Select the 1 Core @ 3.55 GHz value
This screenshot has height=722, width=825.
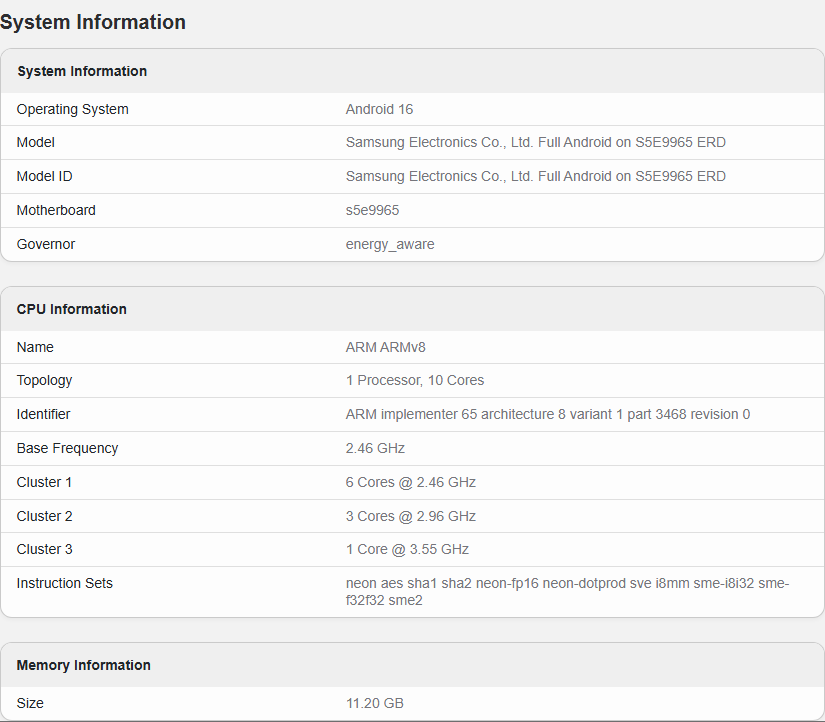407,549
